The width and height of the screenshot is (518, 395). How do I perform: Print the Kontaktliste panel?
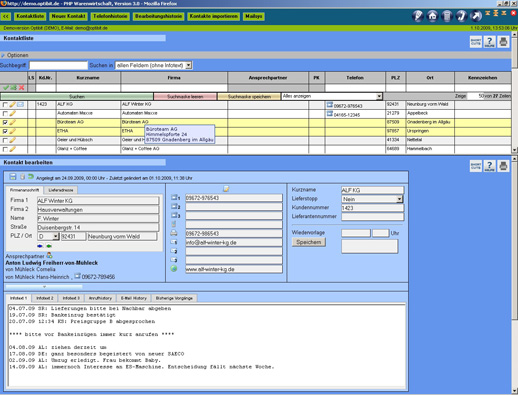503,42
